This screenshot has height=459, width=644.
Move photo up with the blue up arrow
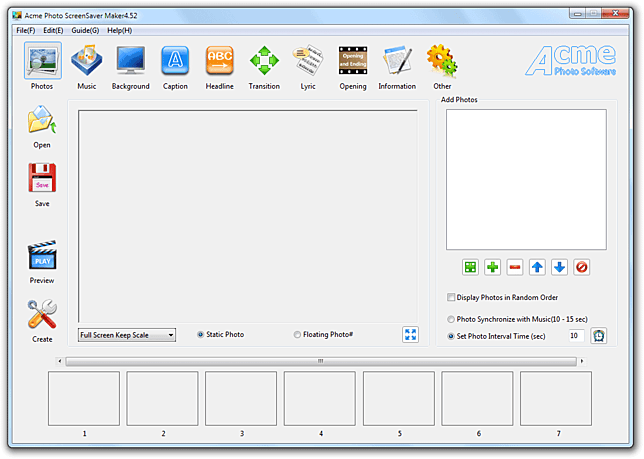pyautogui.click(x=537, y=267)
